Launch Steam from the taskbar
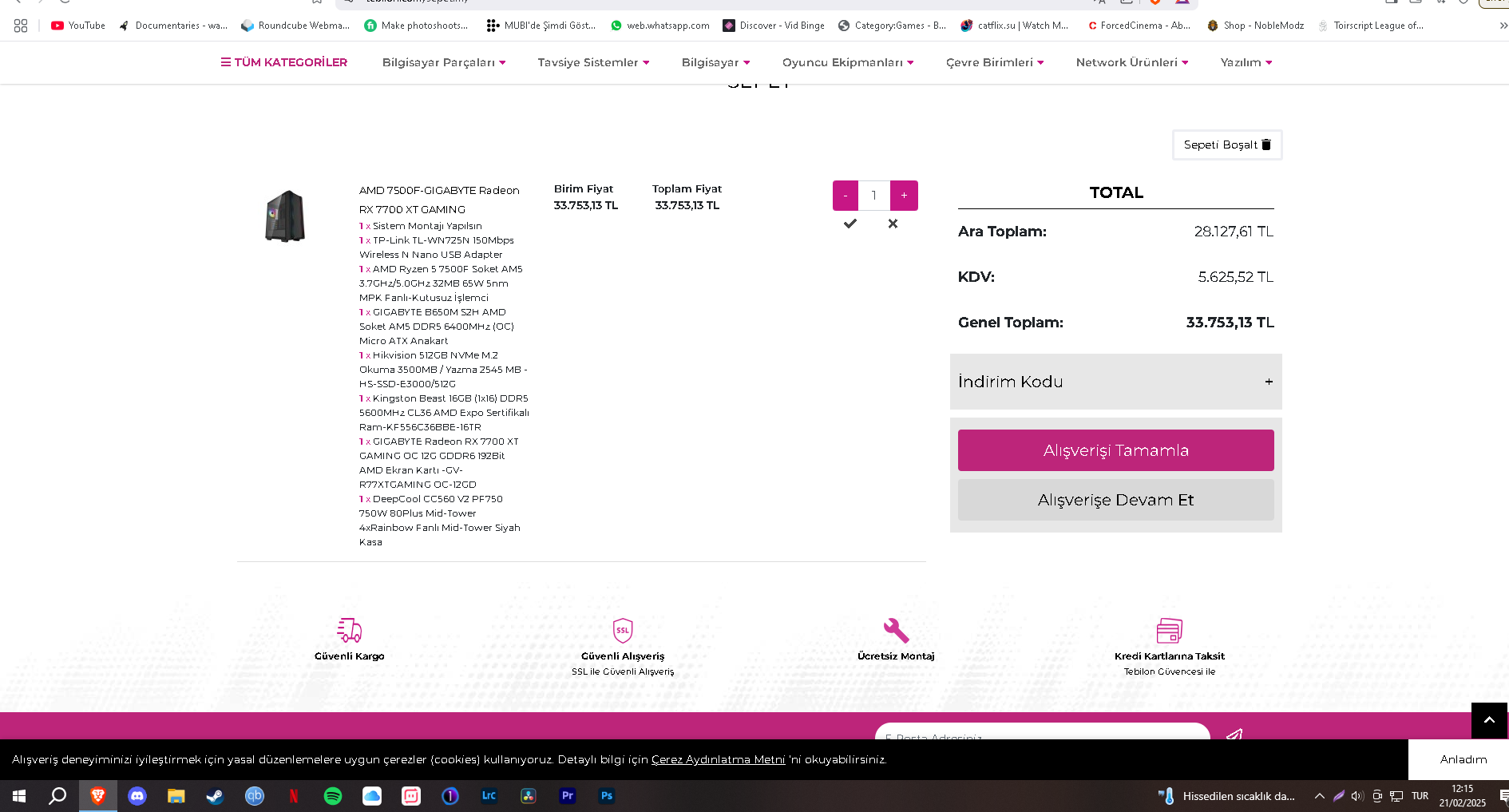 coord(216,796)
